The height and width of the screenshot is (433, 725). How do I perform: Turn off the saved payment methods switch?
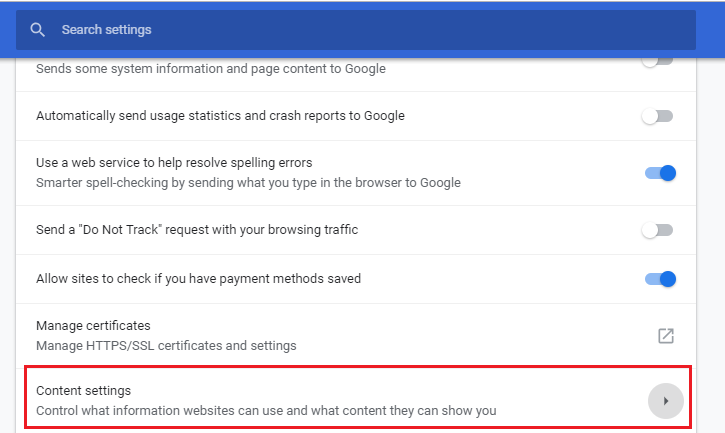click(660, 279)
